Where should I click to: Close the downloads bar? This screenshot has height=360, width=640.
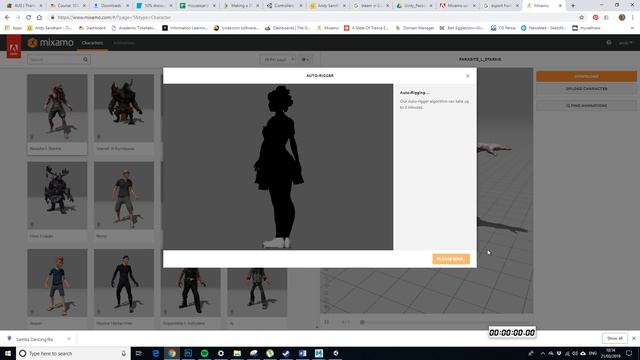(x=633, y=338)
